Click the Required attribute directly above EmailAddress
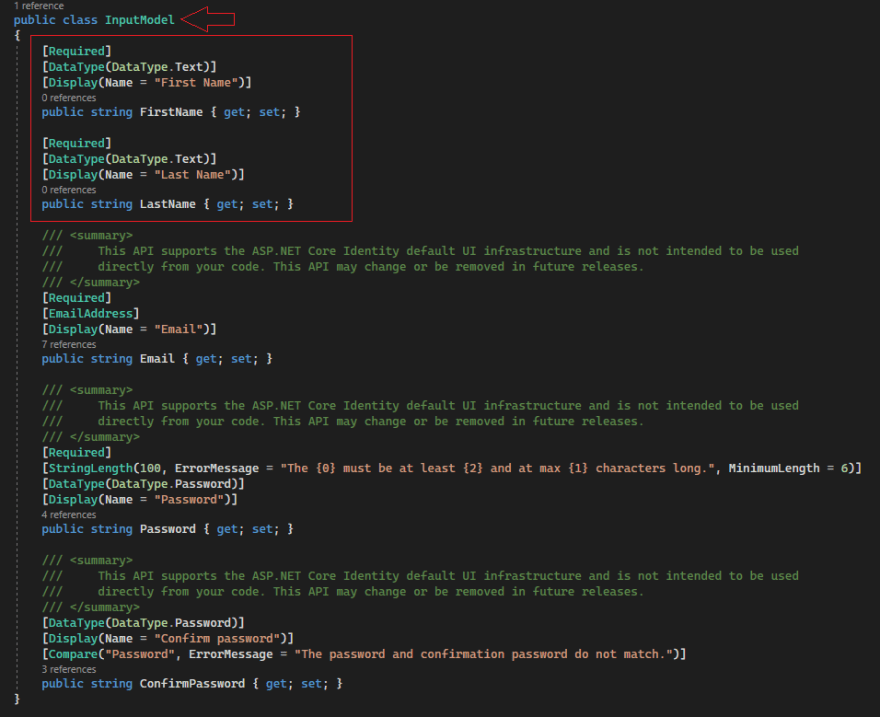This screenshot has height=717, width=880. pos(76,298)
